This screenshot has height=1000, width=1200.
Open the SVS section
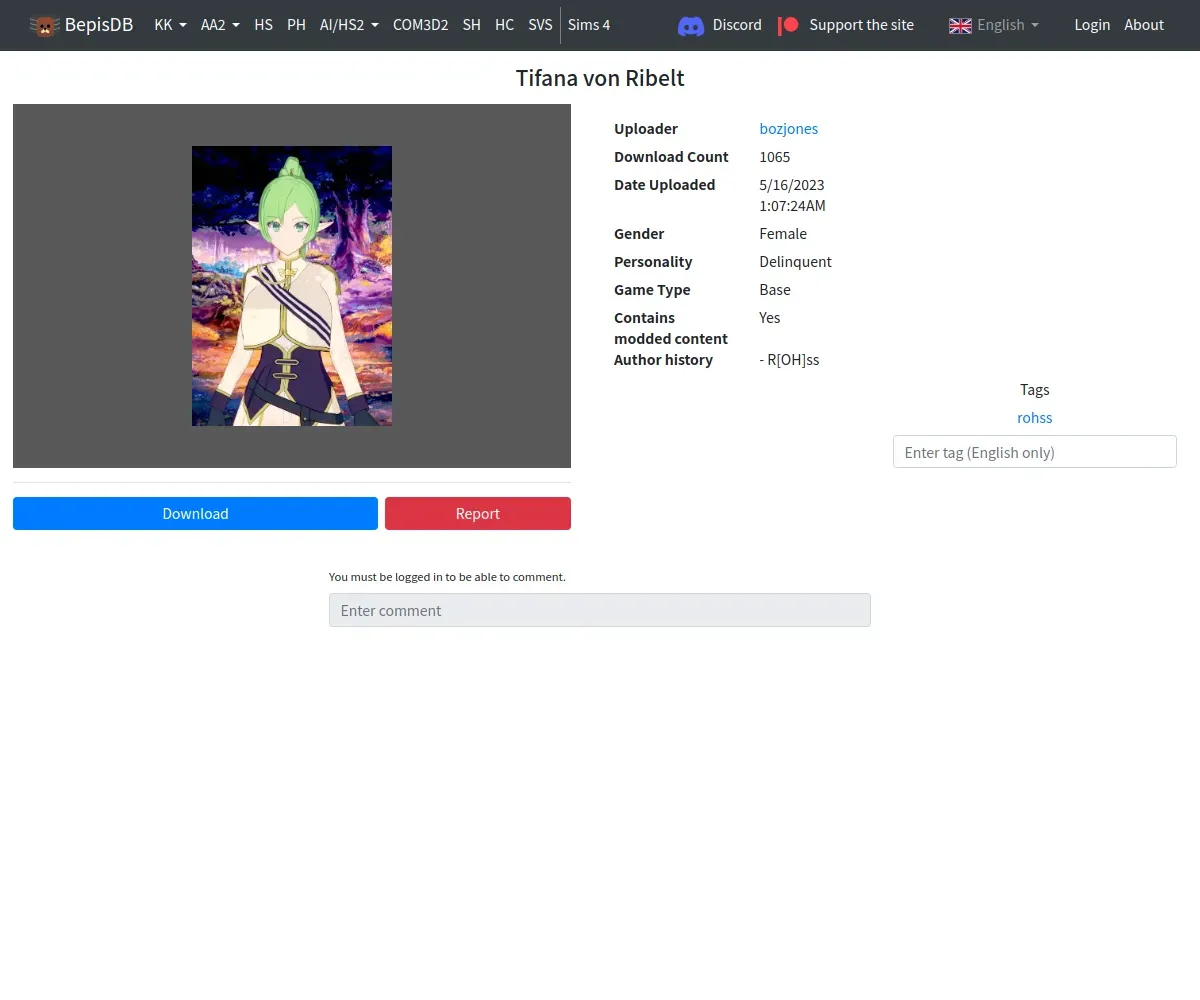point(540,25)
